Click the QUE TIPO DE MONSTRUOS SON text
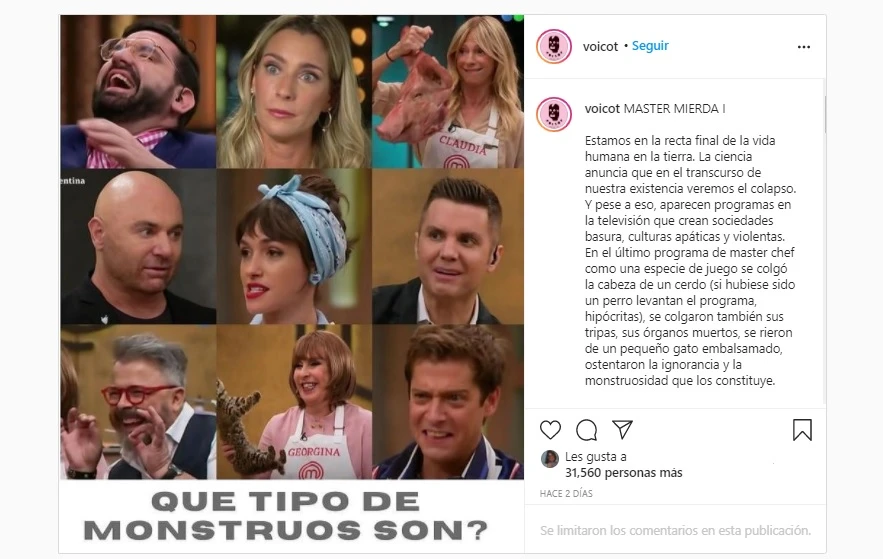This screenshot has height=559, width=883. coord(286,516)
